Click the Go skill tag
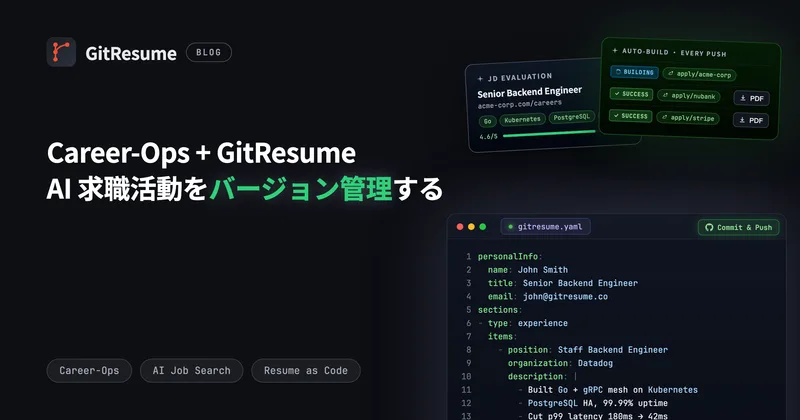This screenshot has width=800, height=420. (x=487, y=121)
